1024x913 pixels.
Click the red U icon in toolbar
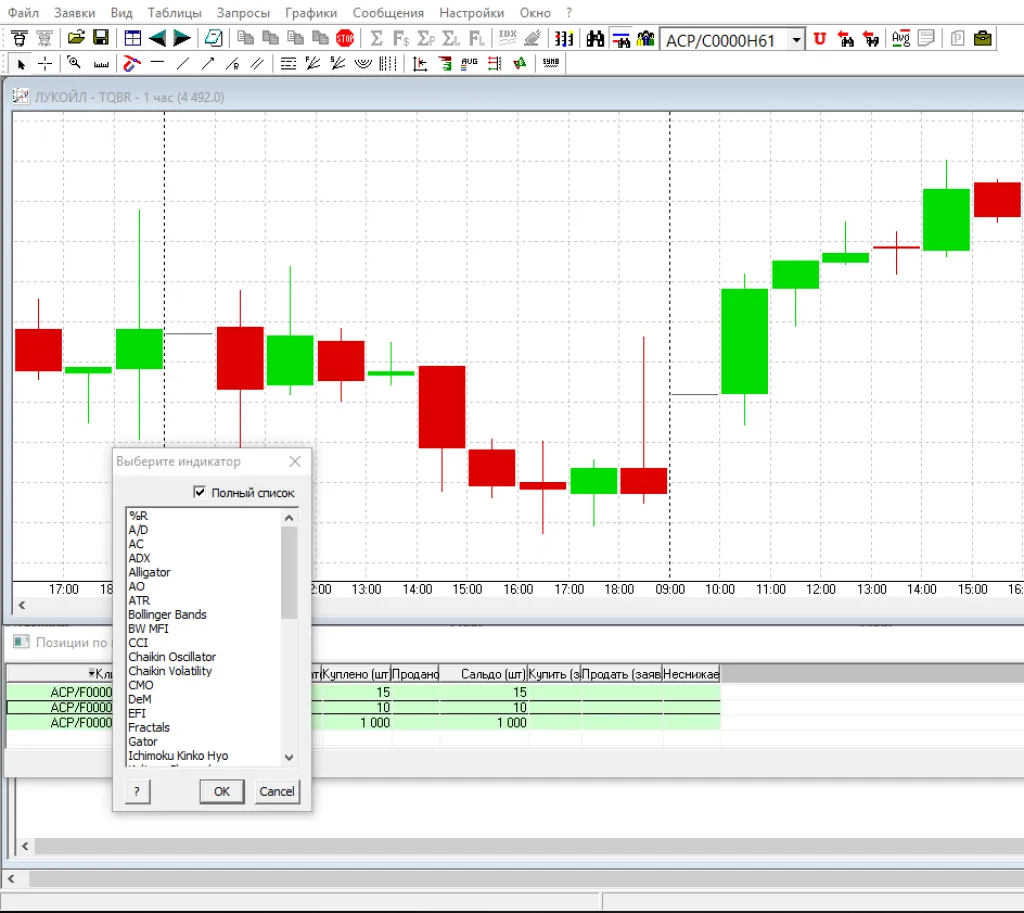(x=820, y=38)
